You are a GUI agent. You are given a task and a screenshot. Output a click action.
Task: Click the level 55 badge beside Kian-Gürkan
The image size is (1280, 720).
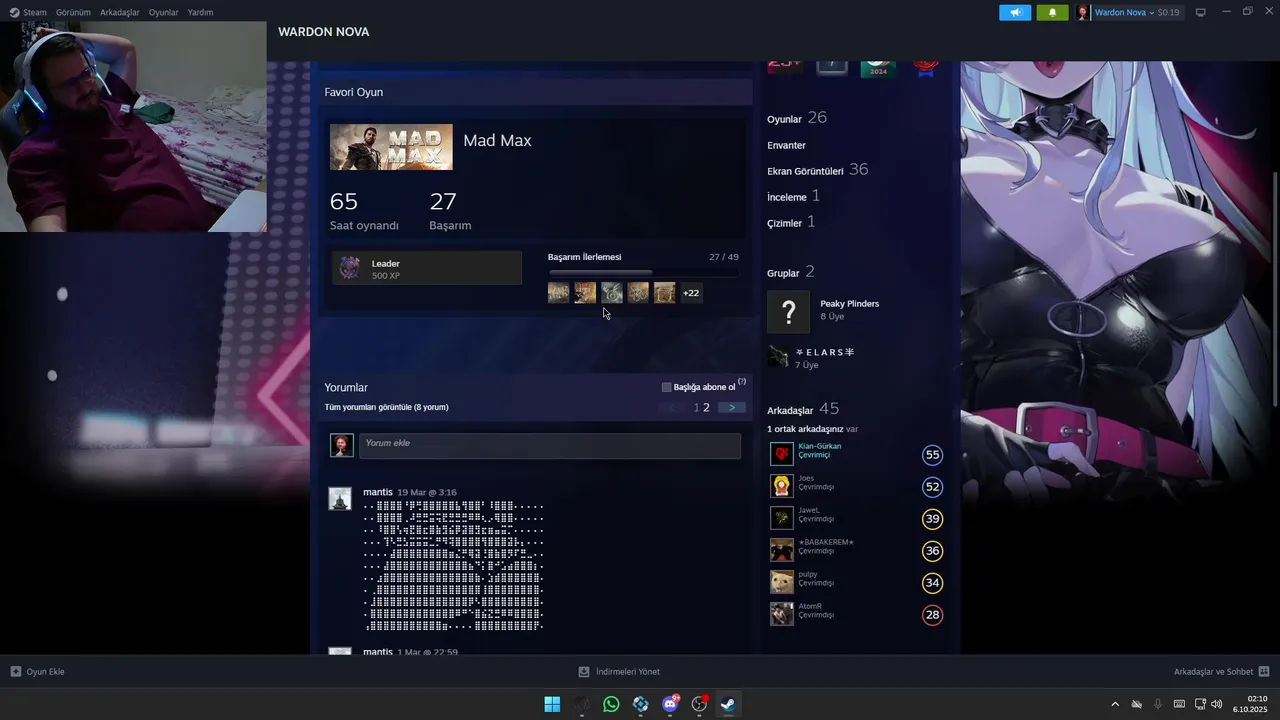[932, 455]
